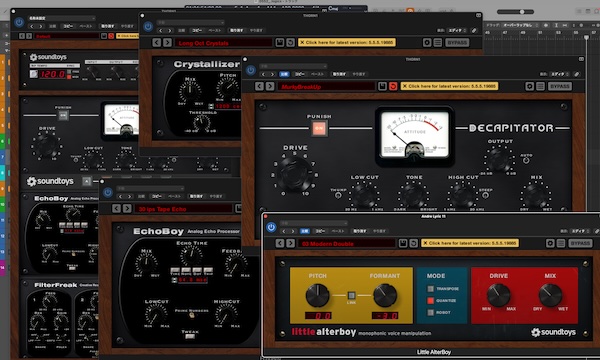Open '30 ips Tape Echo' preset selector
The height and width of the screenshot is (360, 600).
pyautogui.click(x=183, y=209)
